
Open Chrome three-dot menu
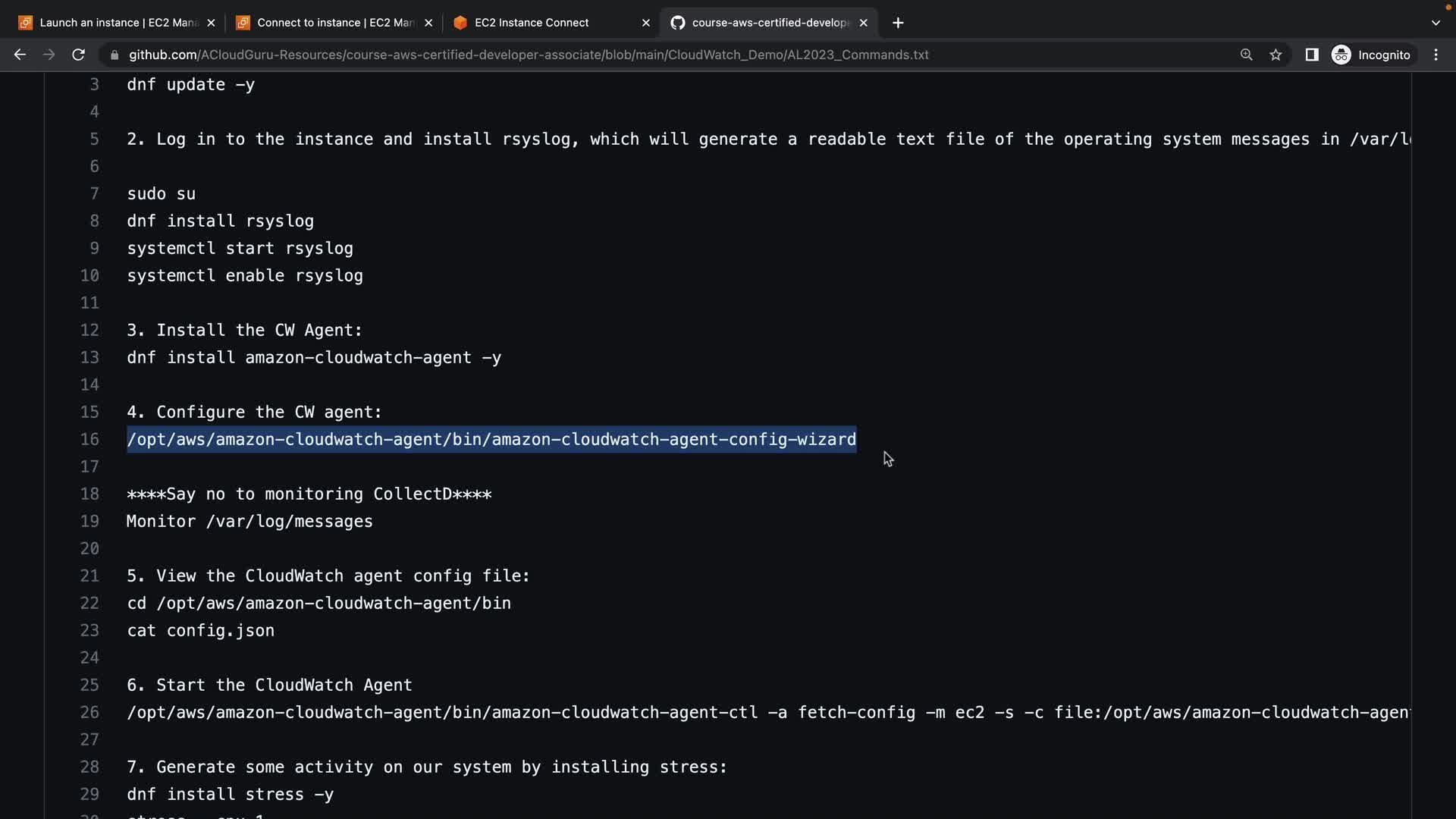pyautogui.click(x=1436, y=55)
